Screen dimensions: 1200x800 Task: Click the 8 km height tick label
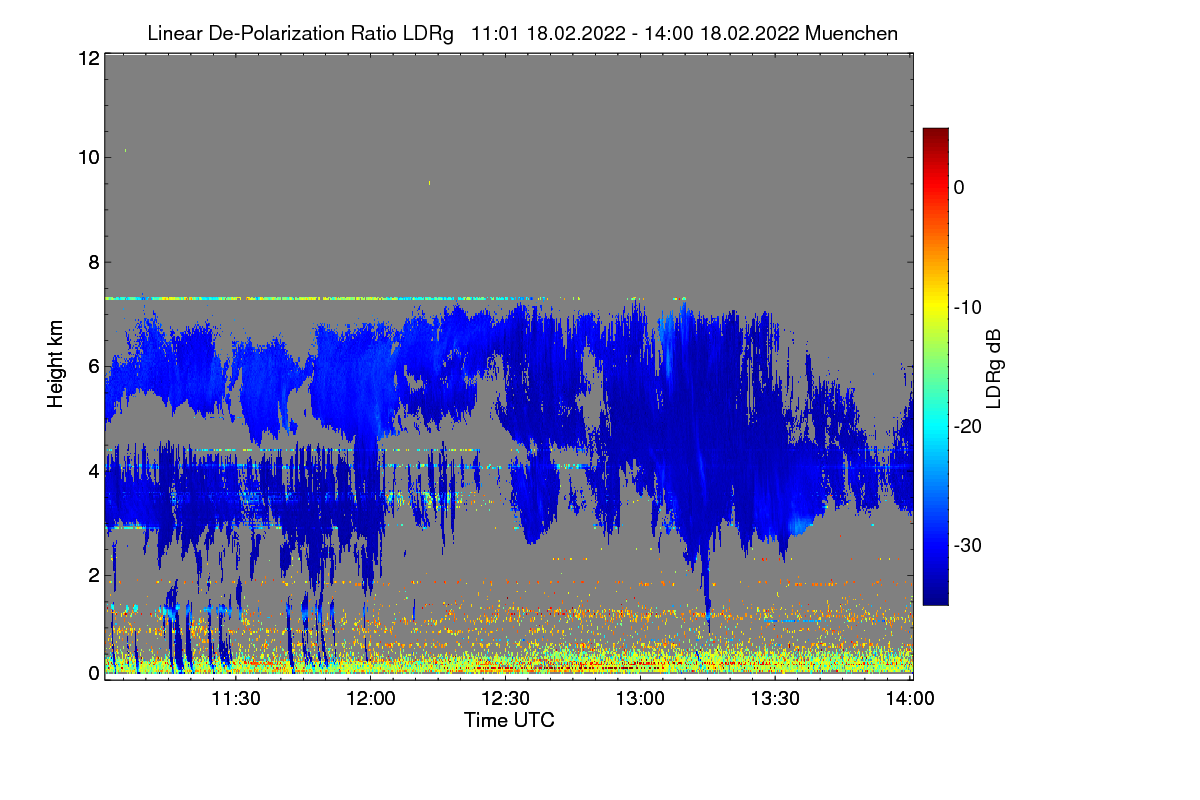coord(92,262)
